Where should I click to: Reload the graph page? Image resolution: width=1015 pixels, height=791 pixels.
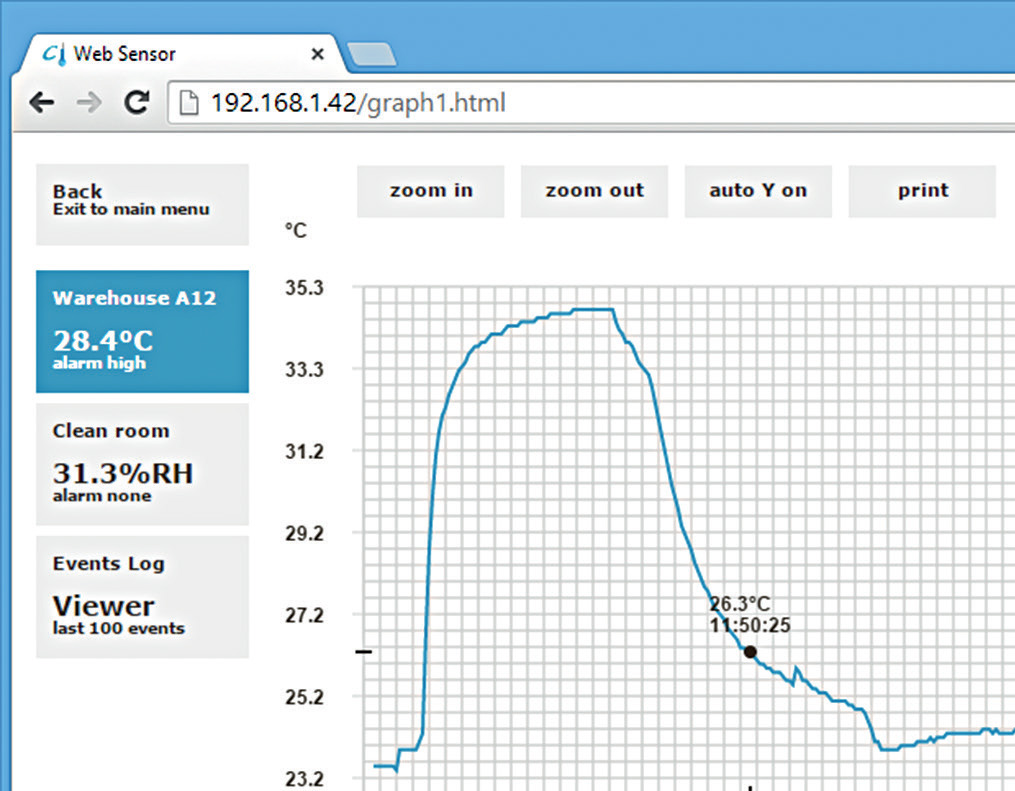click(136, 102)
